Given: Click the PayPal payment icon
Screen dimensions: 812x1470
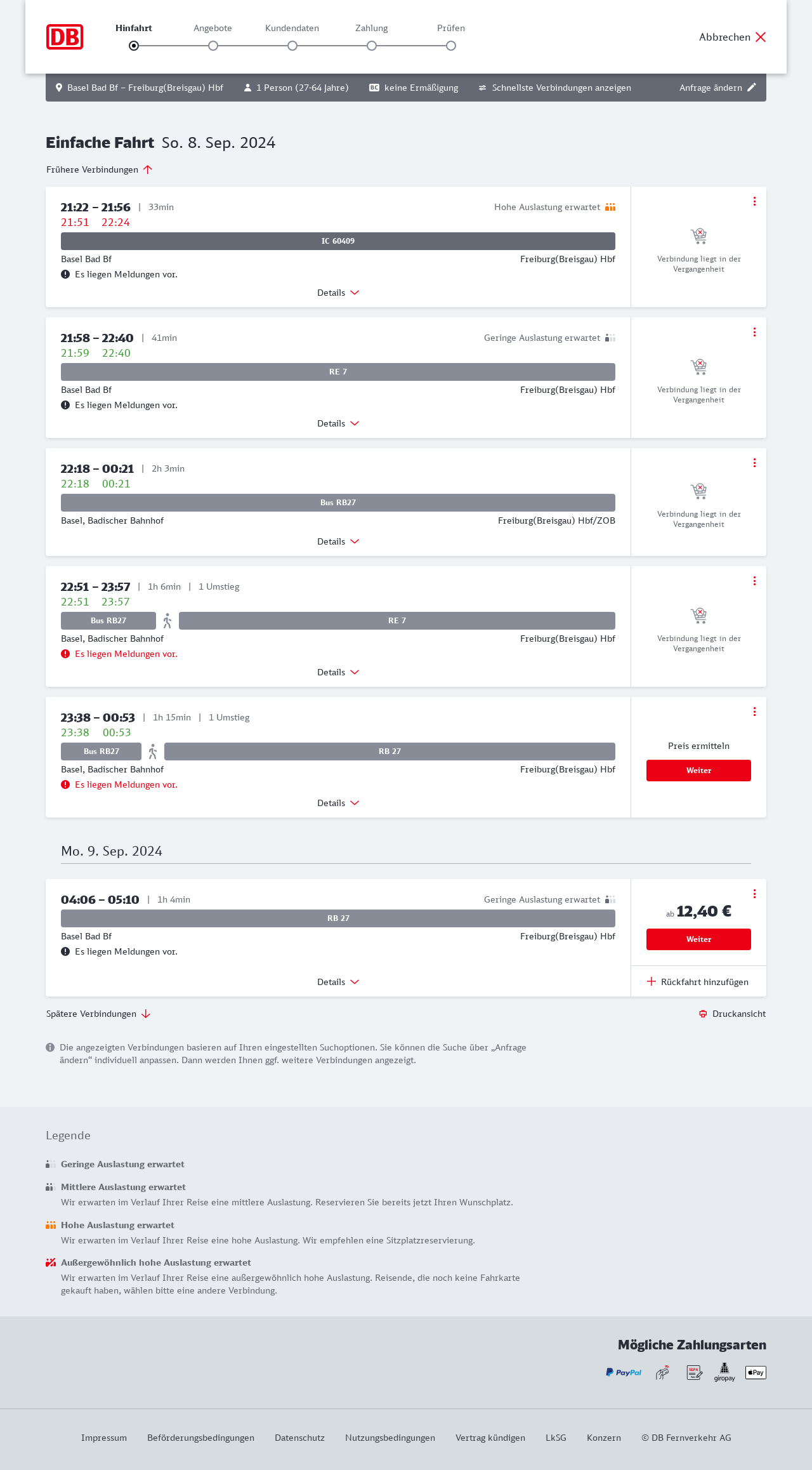Looking at the screenshot, I should click(624, 1372).
